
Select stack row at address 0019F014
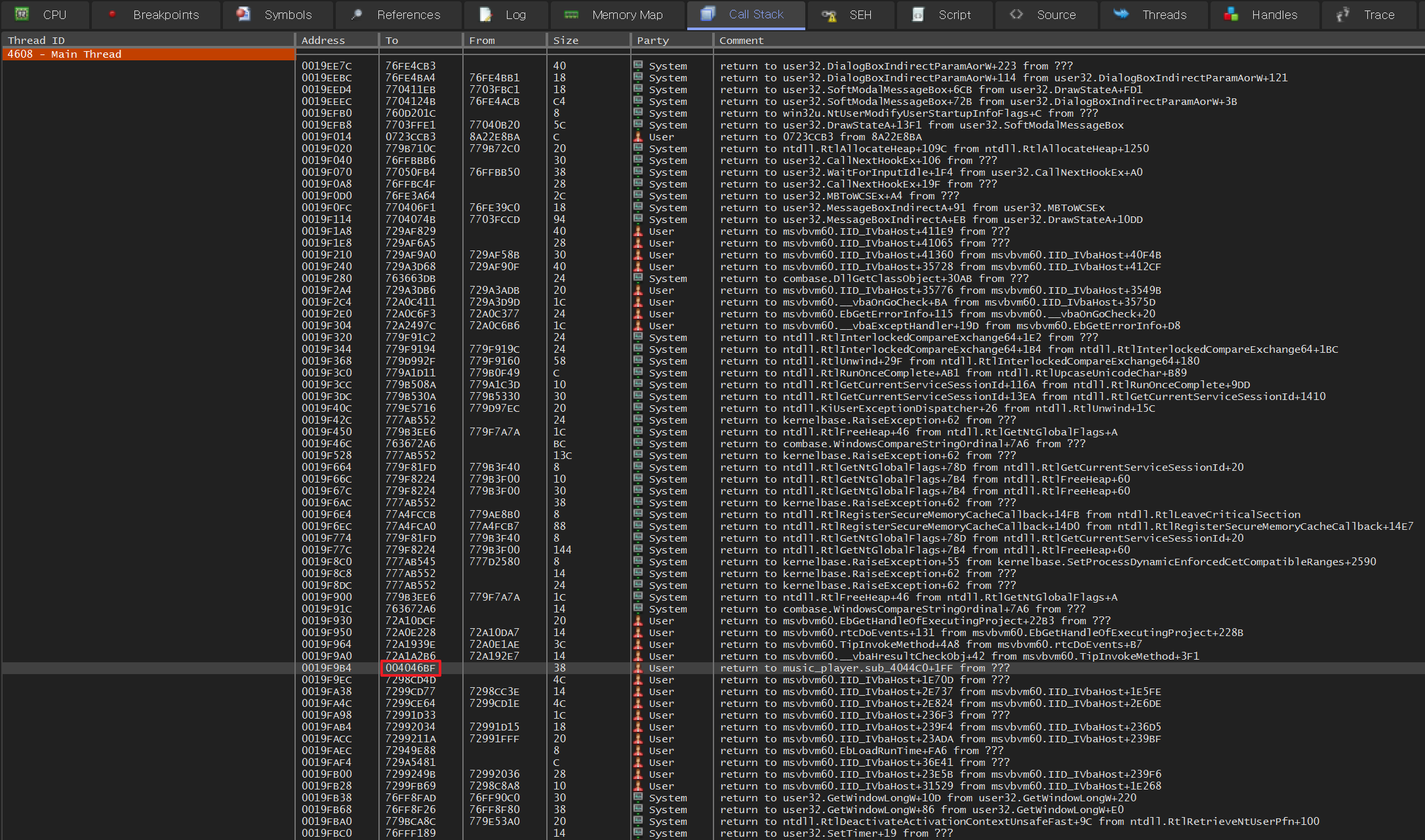327,137
